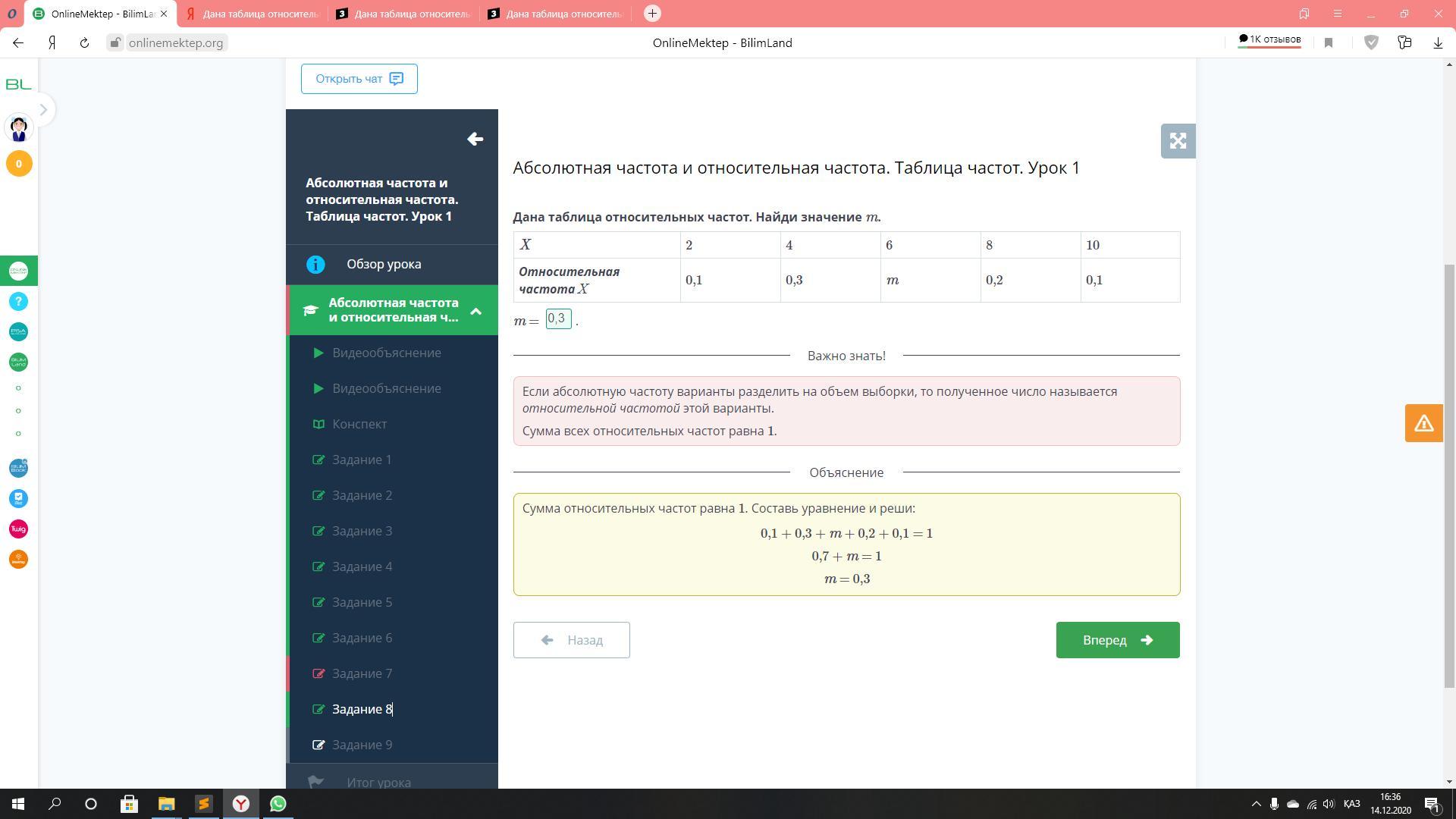1456x819 pixels.
Task: Open Windows search from taskbar
Action: [55, 804]
